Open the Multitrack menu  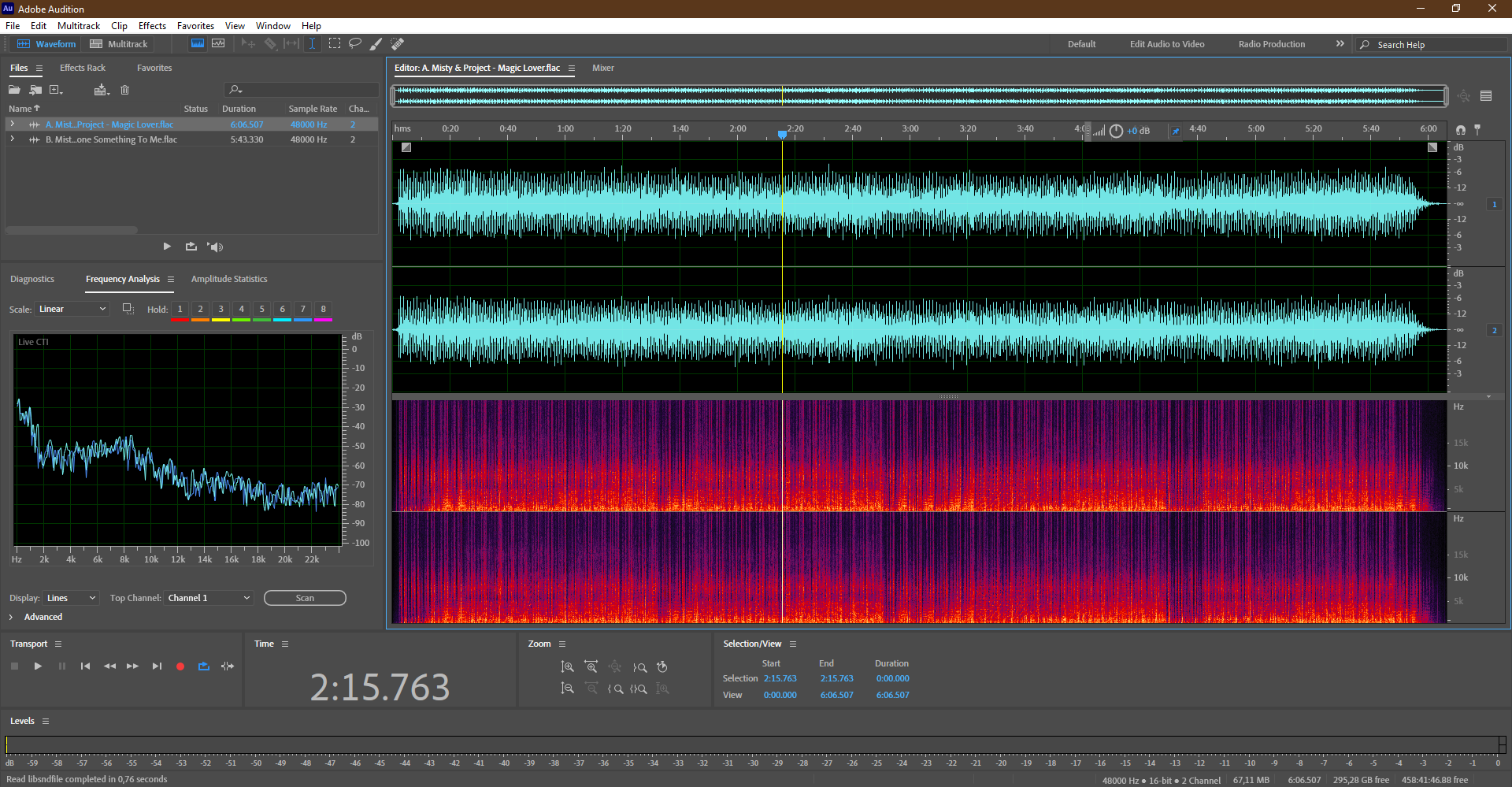click(x=79, y=26)
